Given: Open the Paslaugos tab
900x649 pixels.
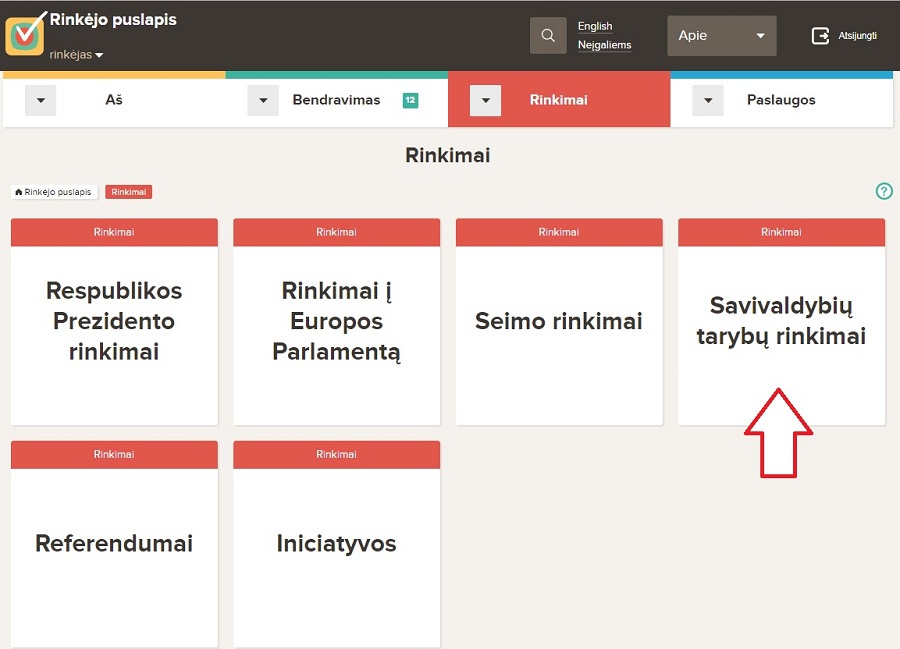Looking at the screenshot, I should (x=781, y=100).
